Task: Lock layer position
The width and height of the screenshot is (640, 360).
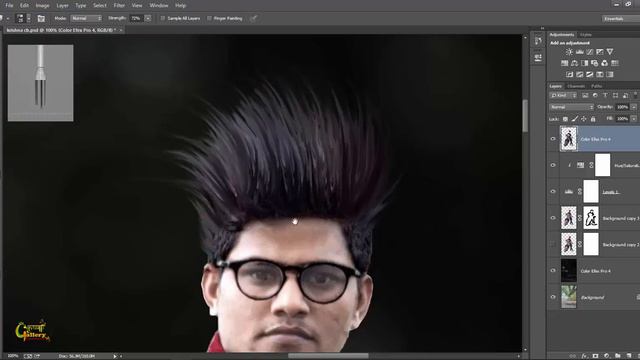Action: (x=584, y=119)
